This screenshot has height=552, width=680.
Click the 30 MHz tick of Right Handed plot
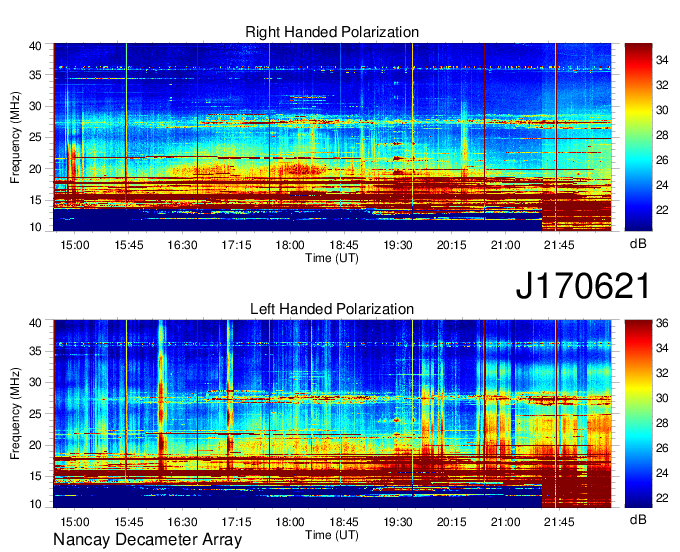(36, 106)
